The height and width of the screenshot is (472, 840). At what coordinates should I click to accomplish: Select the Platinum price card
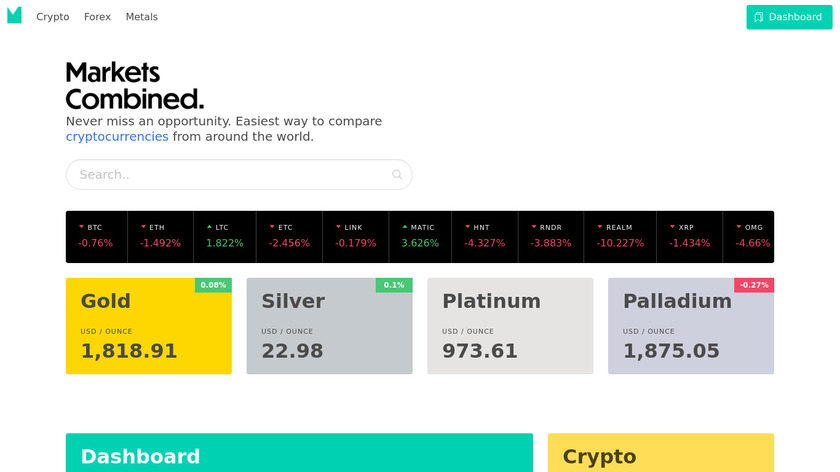(510, 326)
